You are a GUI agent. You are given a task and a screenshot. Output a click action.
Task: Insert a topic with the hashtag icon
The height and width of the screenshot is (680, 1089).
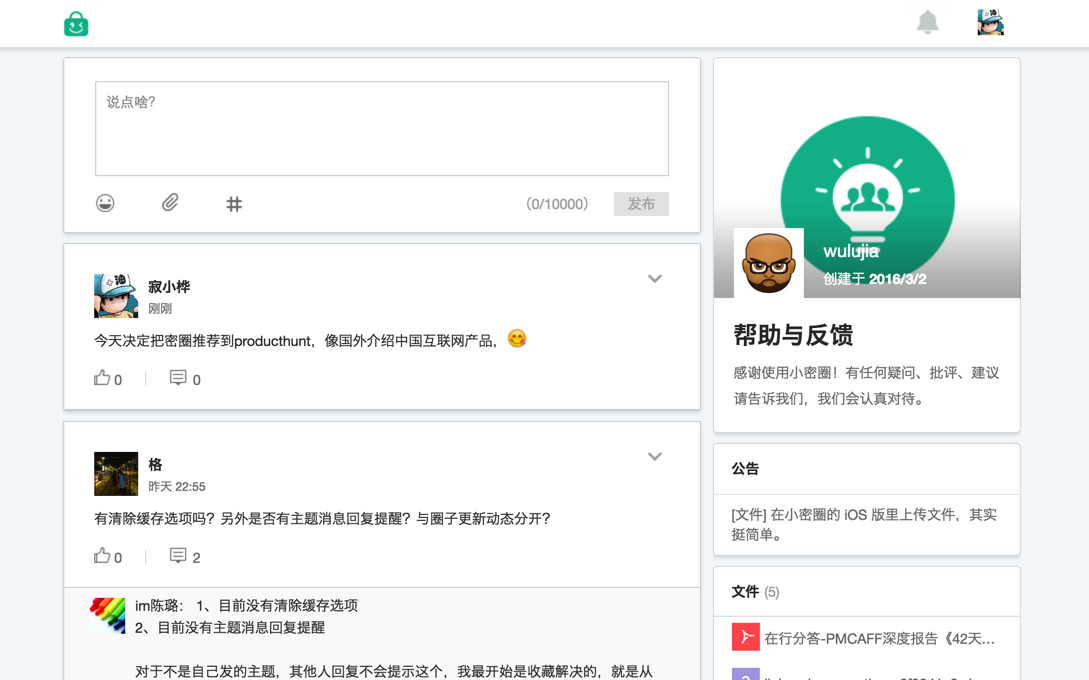[x=234, y=203]
